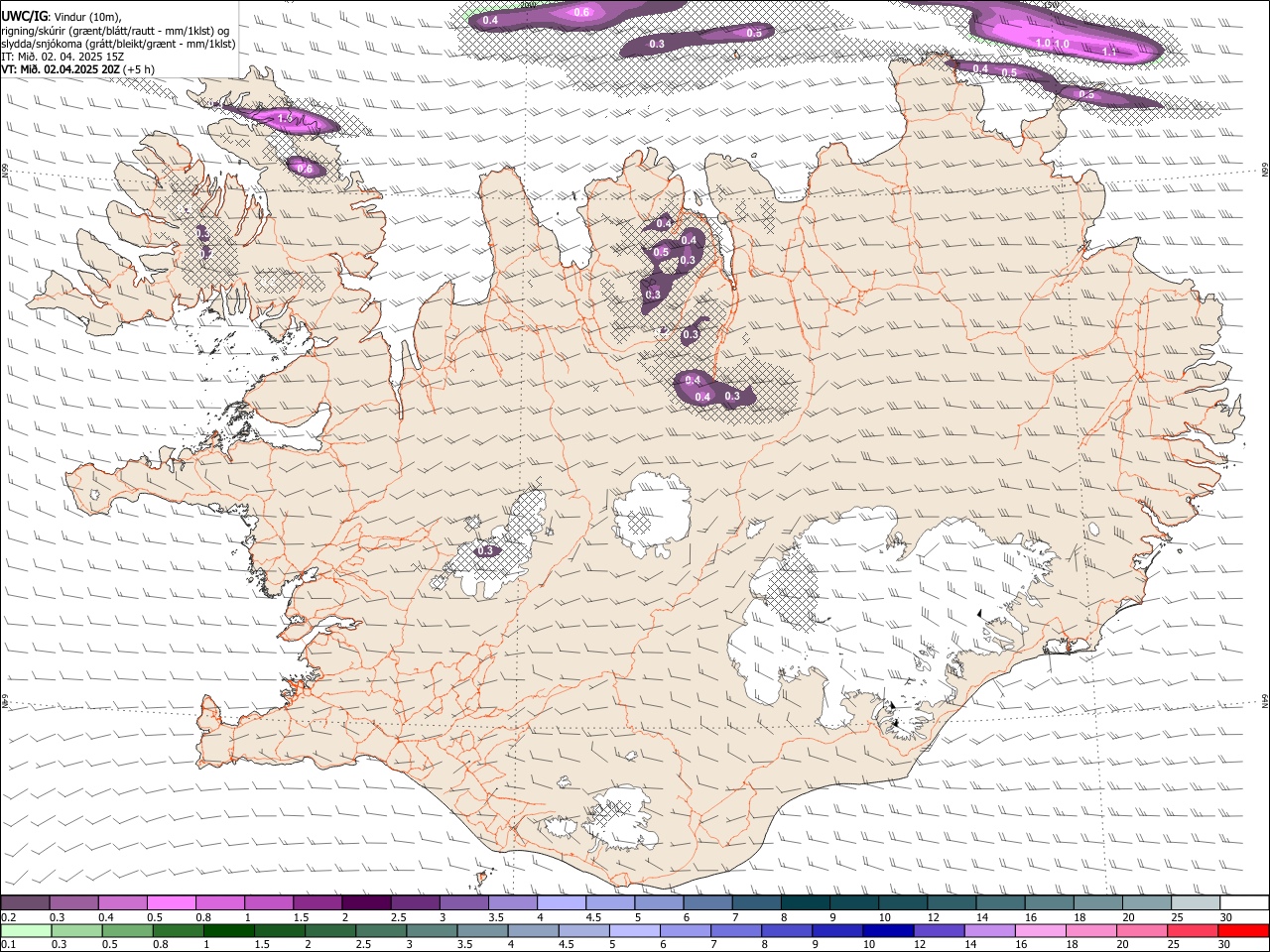Click the large white Vatnajökull glacier area
Screen dimensions: 1270x952
coord(893,615)
